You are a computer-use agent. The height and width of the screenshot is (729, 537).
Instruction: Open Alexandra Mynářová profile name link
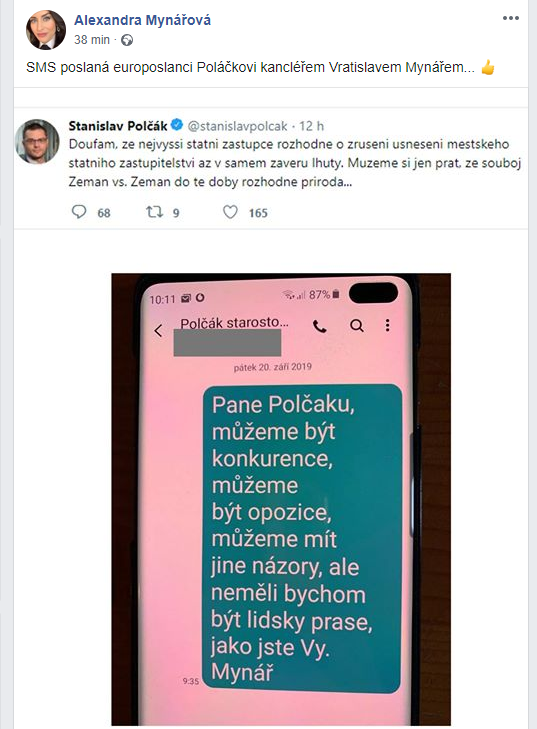[x=142, y=20]
